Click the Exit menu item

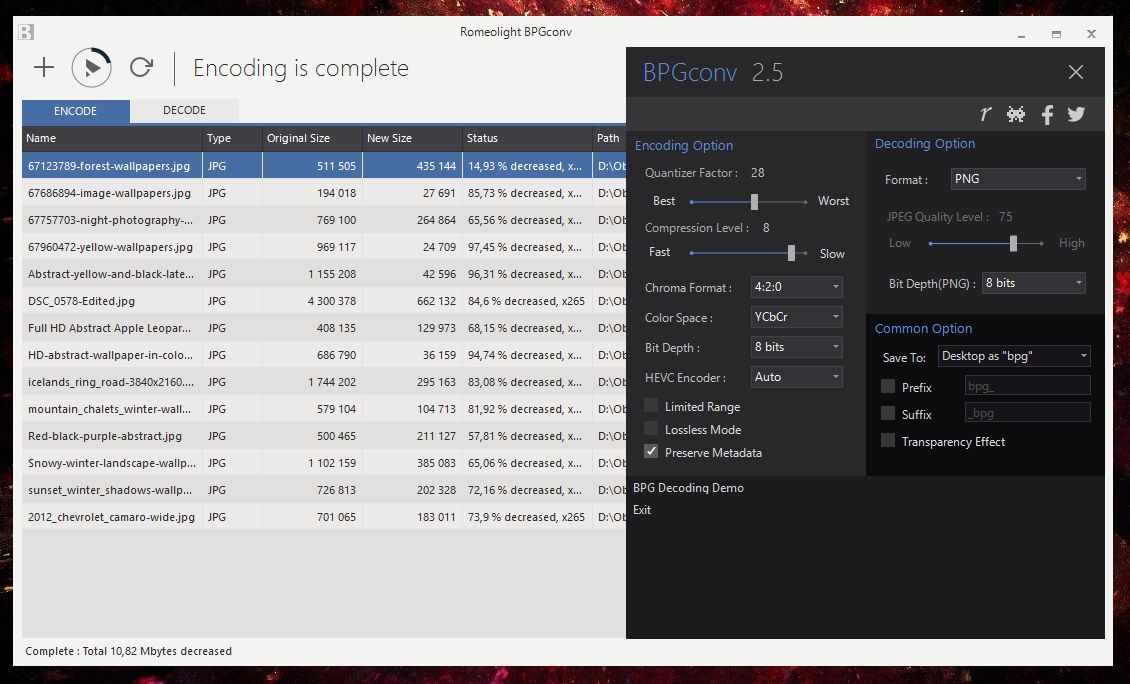pos(641,510)
